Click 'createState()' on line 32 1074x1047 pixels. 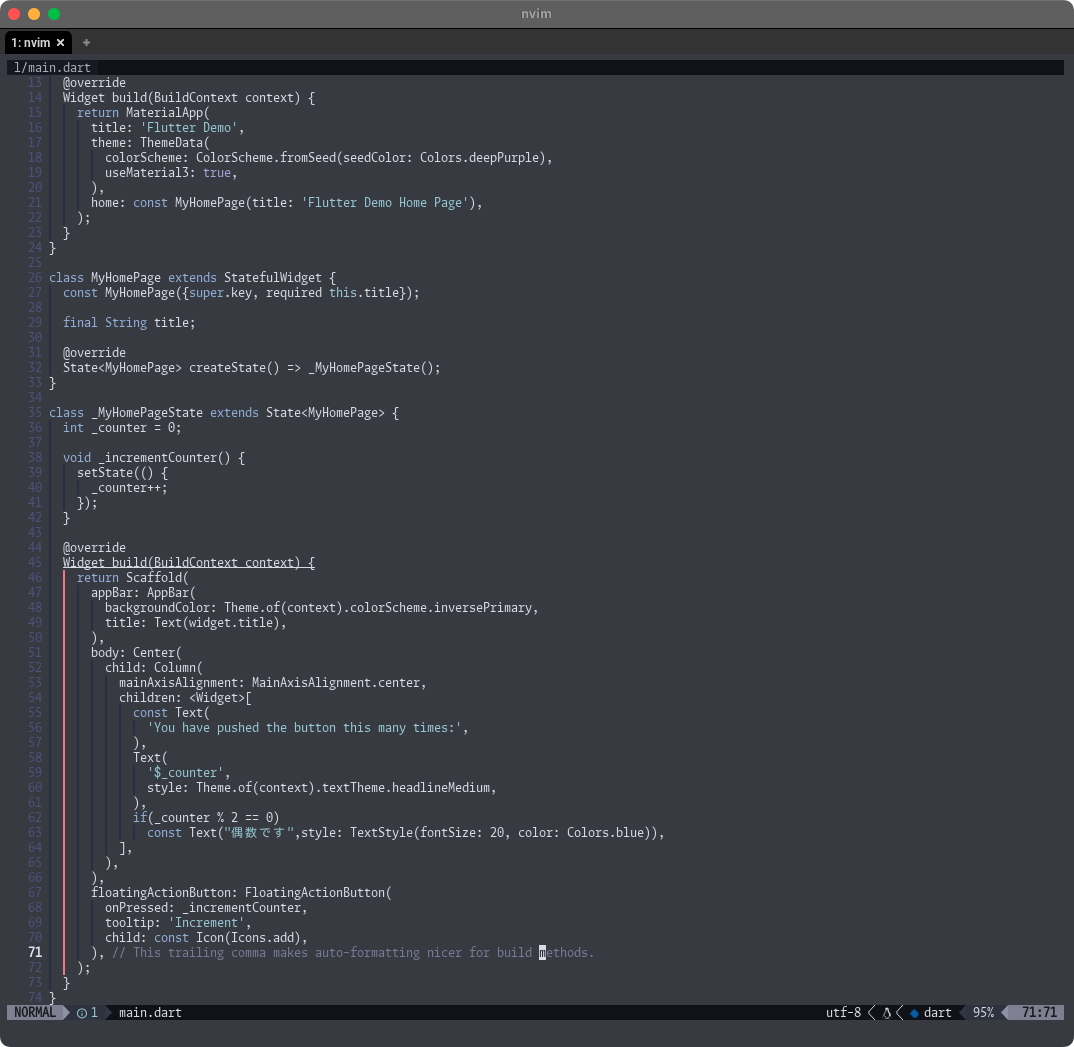coord(234,368)
